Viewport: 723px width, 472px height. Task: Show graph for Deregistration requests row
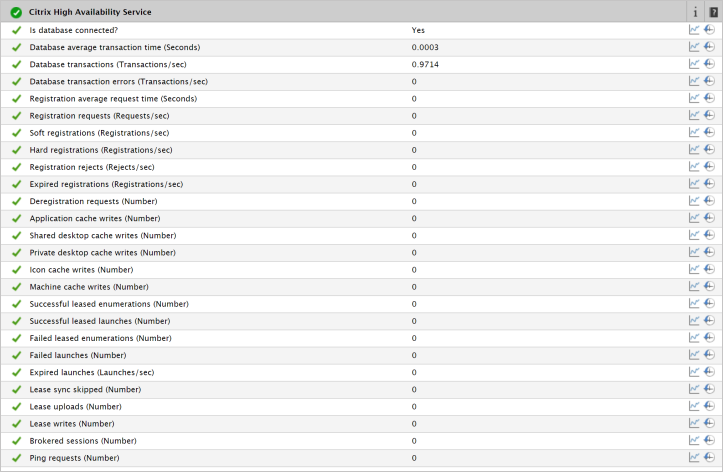coord(694,201)
